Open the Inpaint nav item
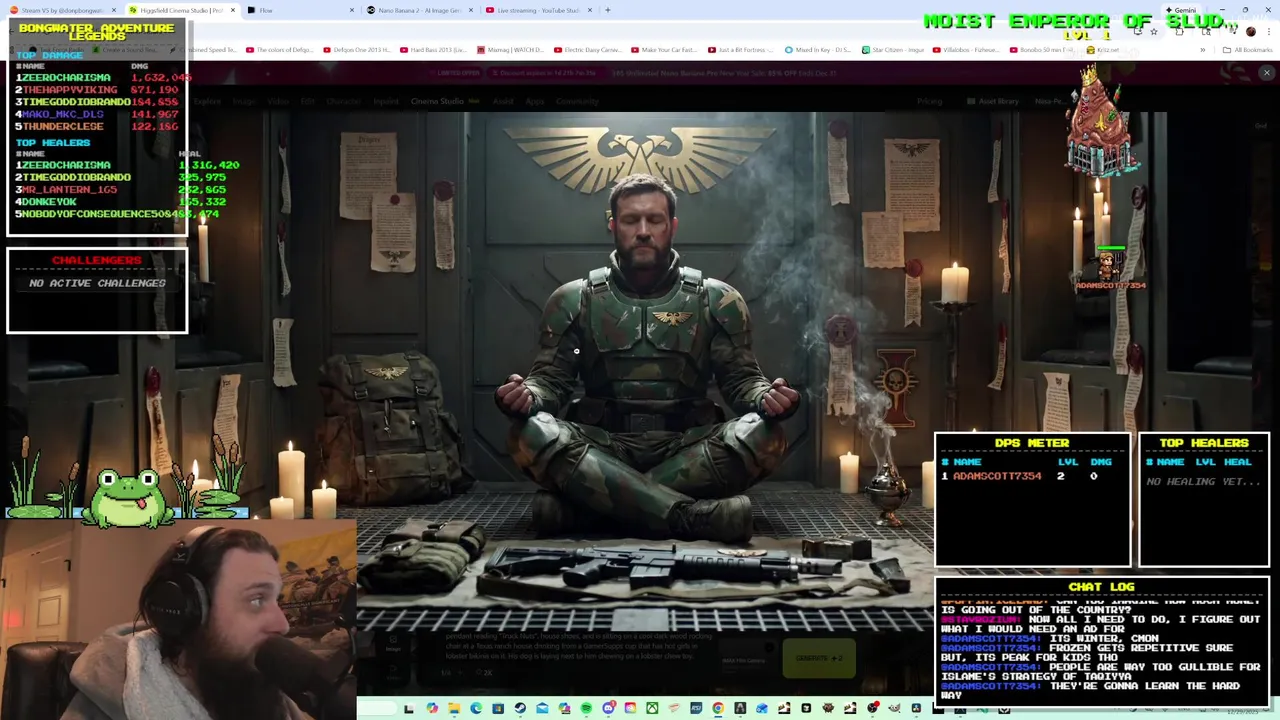 click(385, 101)
